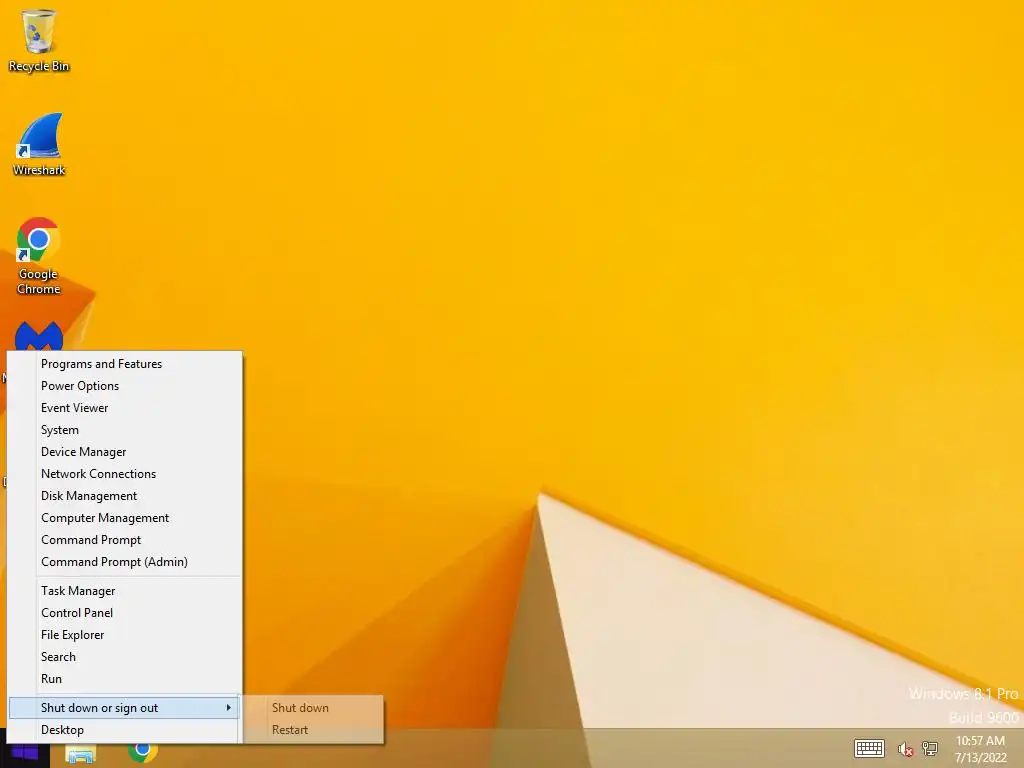Launch Chrome from the taskbar
The width and height of the screenshot is (1024, 768).
click(142, 752)
